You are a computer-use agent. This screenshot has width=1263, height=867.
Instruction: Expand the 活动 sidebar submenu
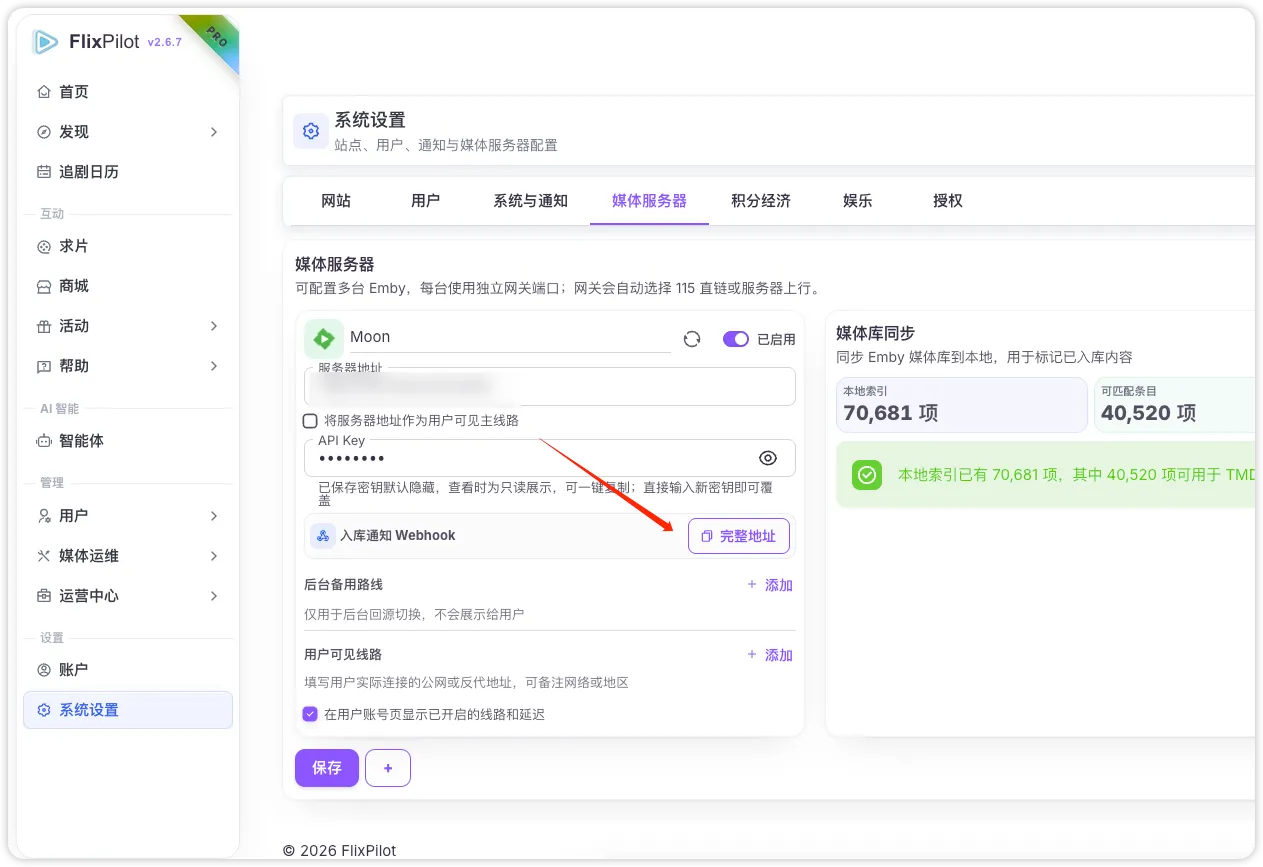(214, 326)
